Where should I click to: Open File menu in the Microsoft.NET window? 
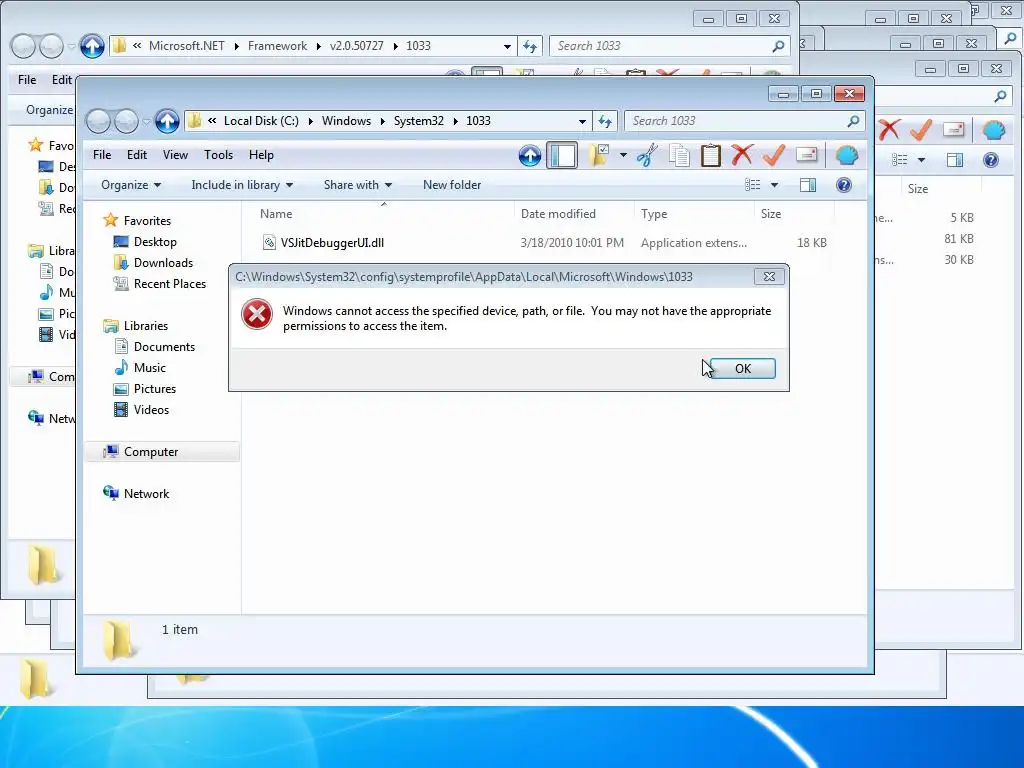27,80
